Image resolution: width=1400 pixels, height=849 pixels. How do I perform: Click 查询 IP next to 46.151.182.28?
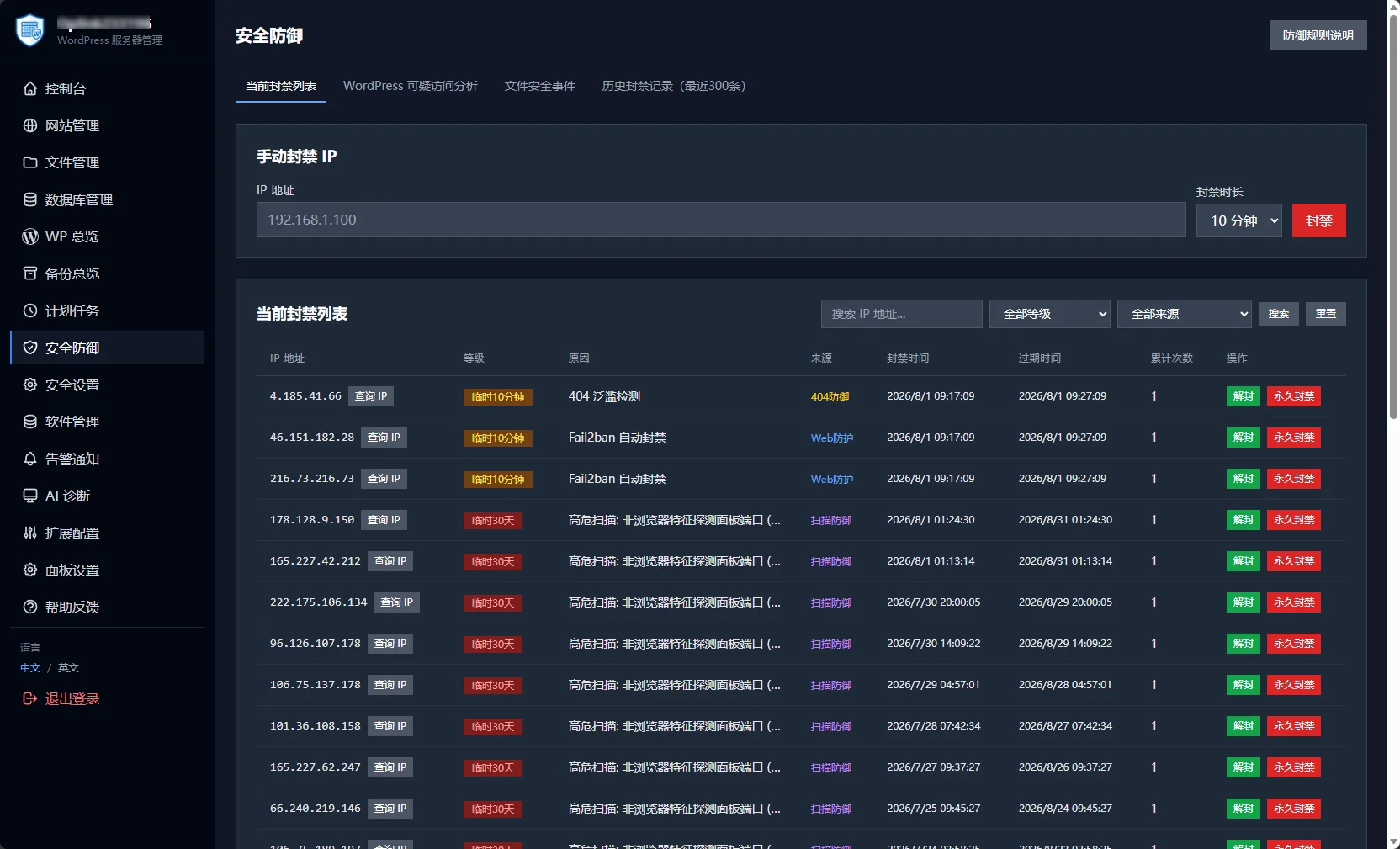[384, 438]
